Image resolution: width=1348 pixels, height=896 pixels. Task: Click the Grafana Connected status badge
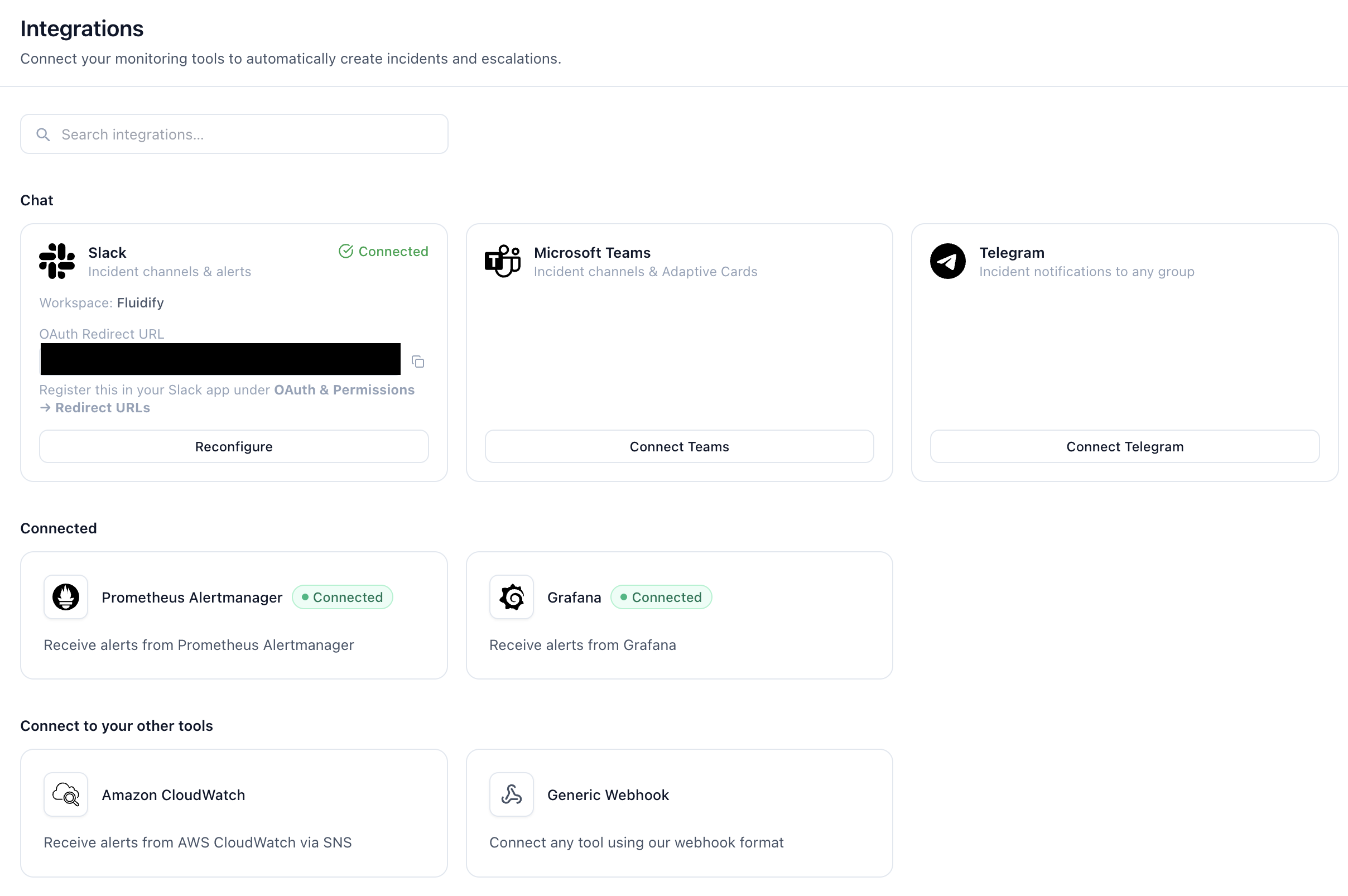[661, 597]
